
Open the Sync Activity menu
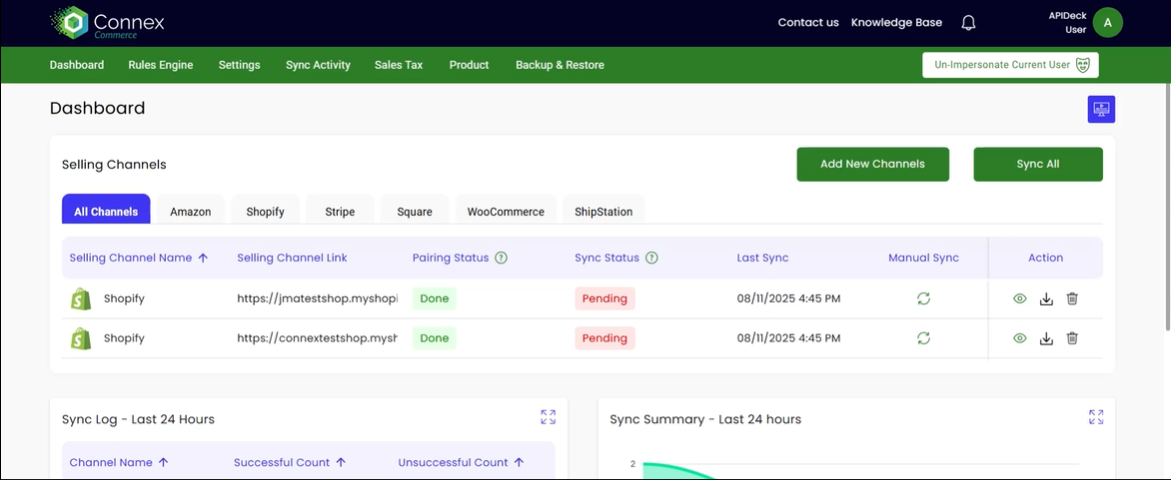click(x=318, y=65)
